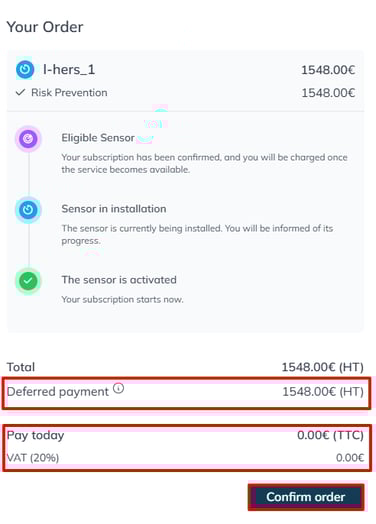Select the Eligible Sensor step heading
This screenshot has width=376, height=524.
coord(98,138)
